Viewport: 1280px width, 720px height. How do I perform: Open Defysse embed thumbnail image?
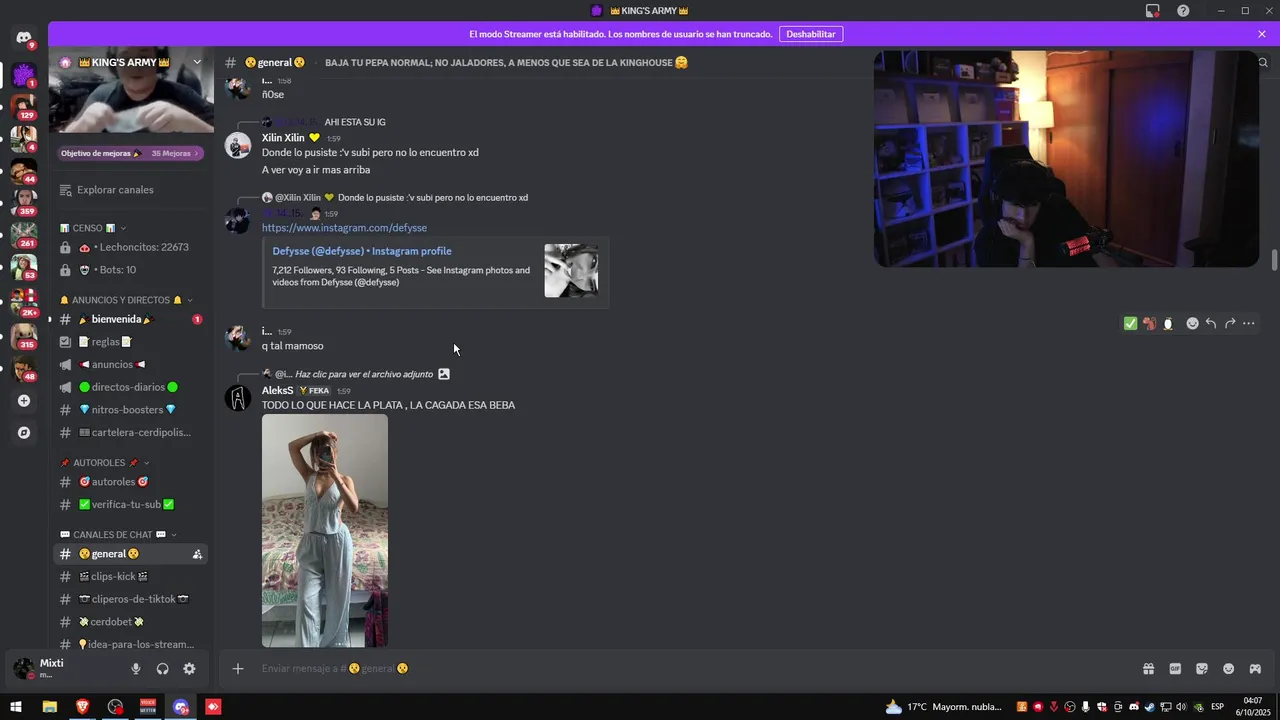pos(571,271)
